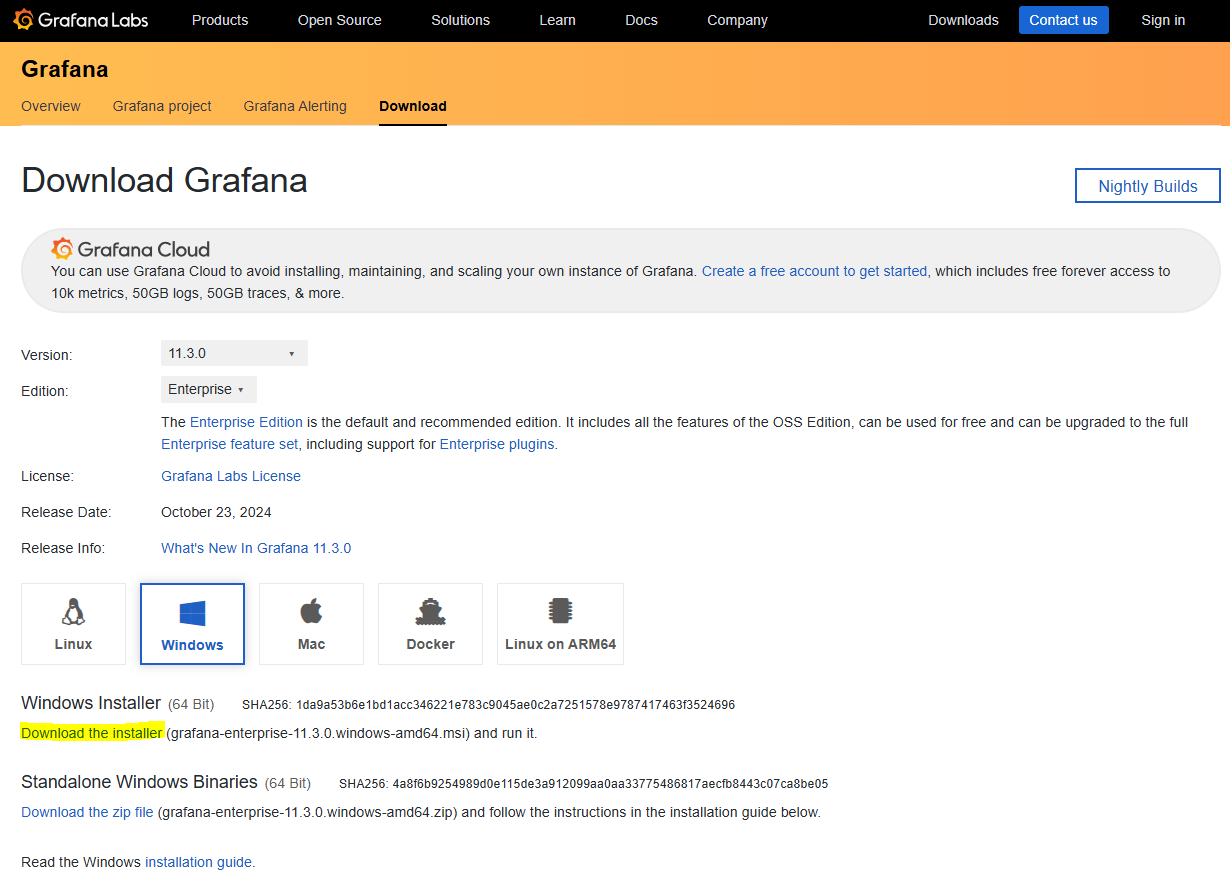Click the Download the installer link
The image size is (1230, 886).
(92, 733)
